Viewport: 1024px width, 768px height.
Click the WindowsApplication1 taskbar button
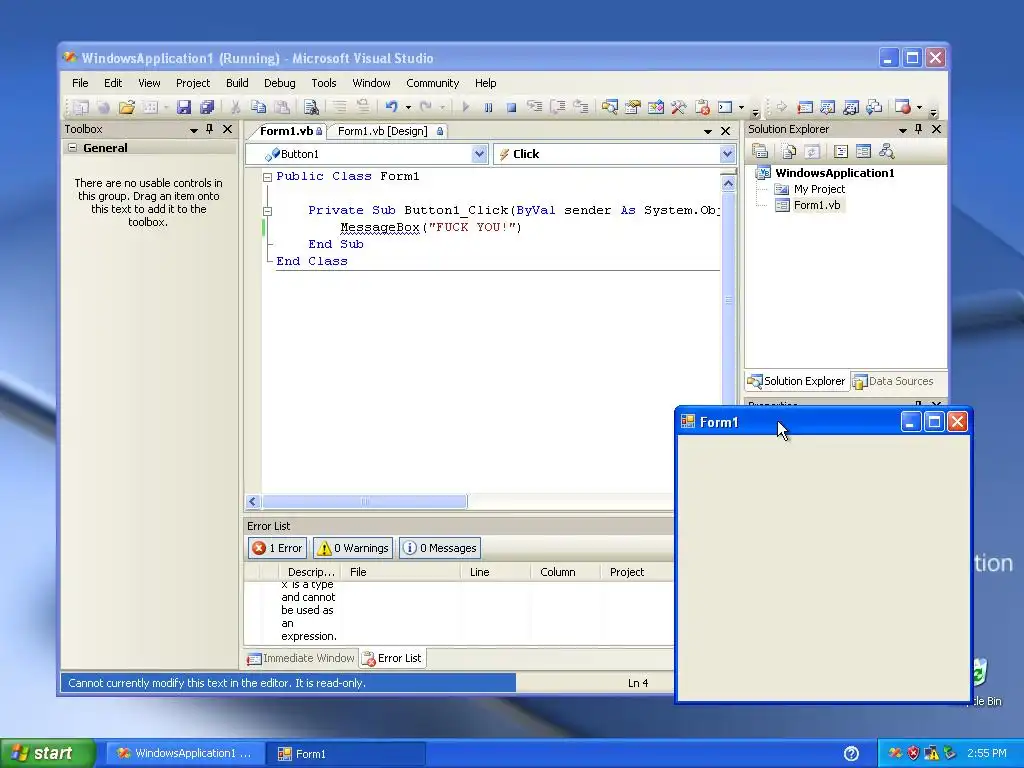[185, 754]
